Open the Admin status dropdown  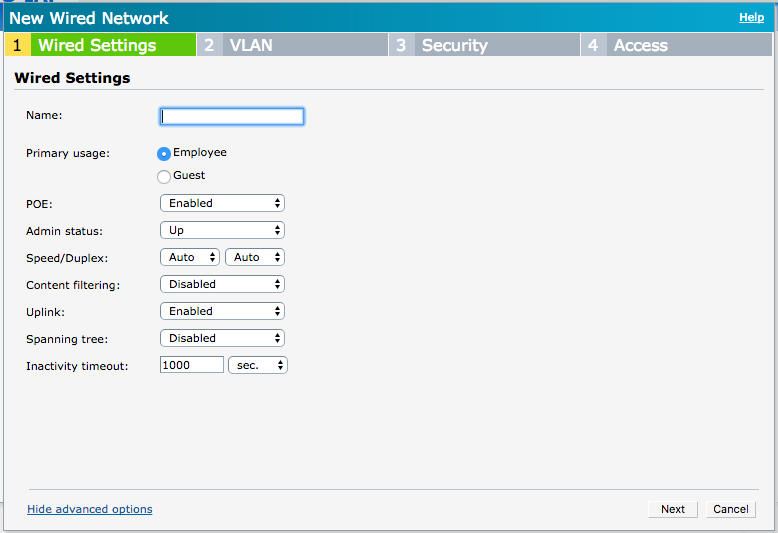[x=222, y=230]
